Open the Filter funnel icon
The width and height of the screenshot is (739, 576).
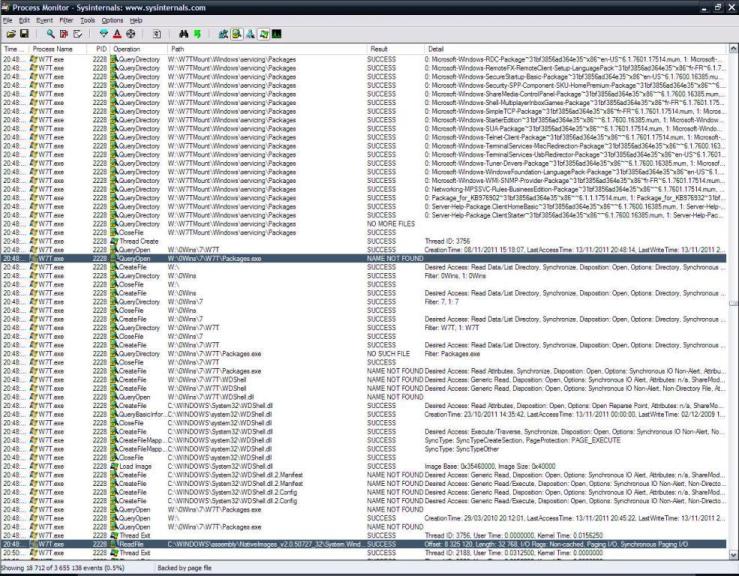pyautogui.click(x=104, y=34)
